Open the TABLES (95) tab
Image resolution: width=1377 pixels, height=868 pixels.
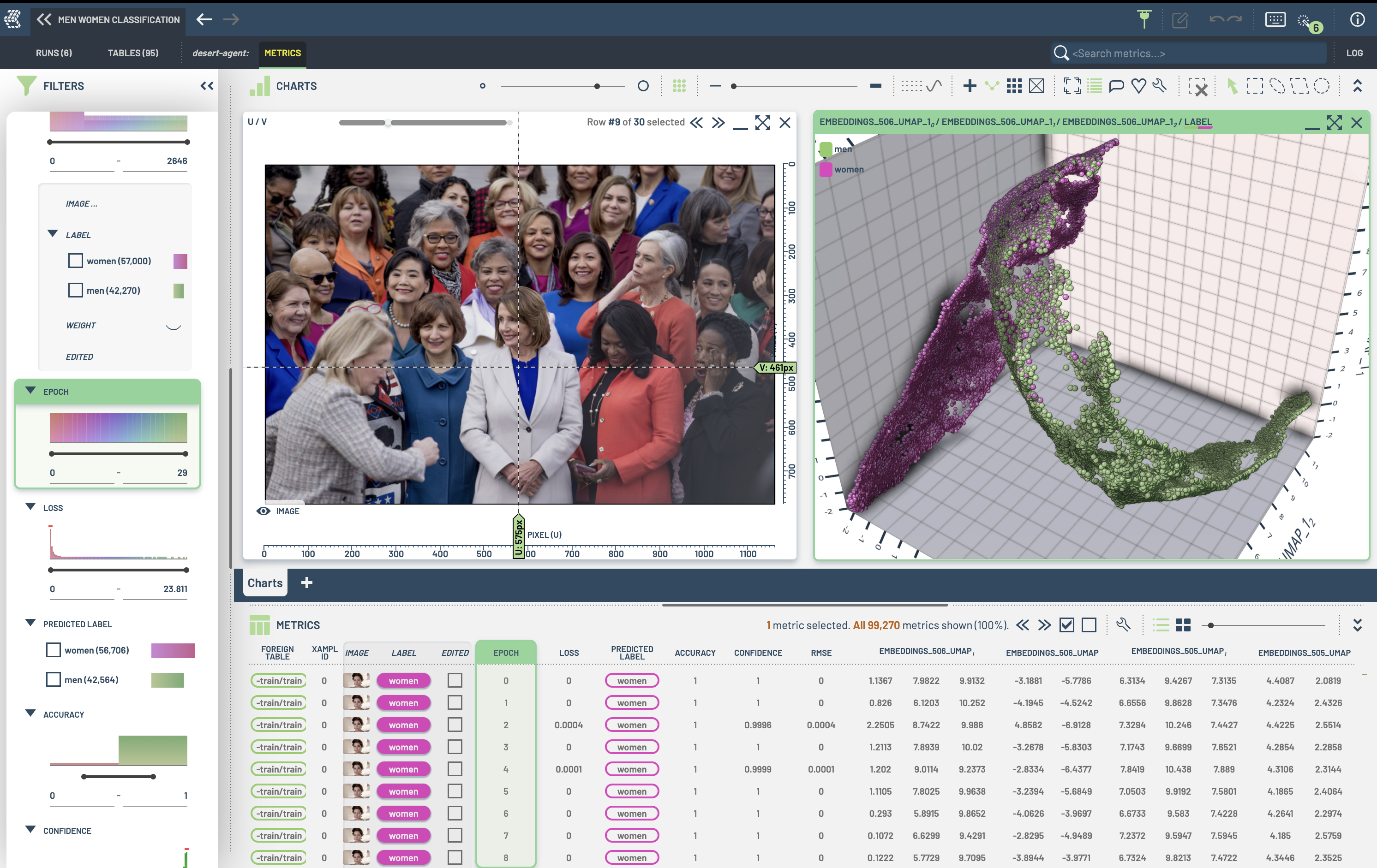132,53
